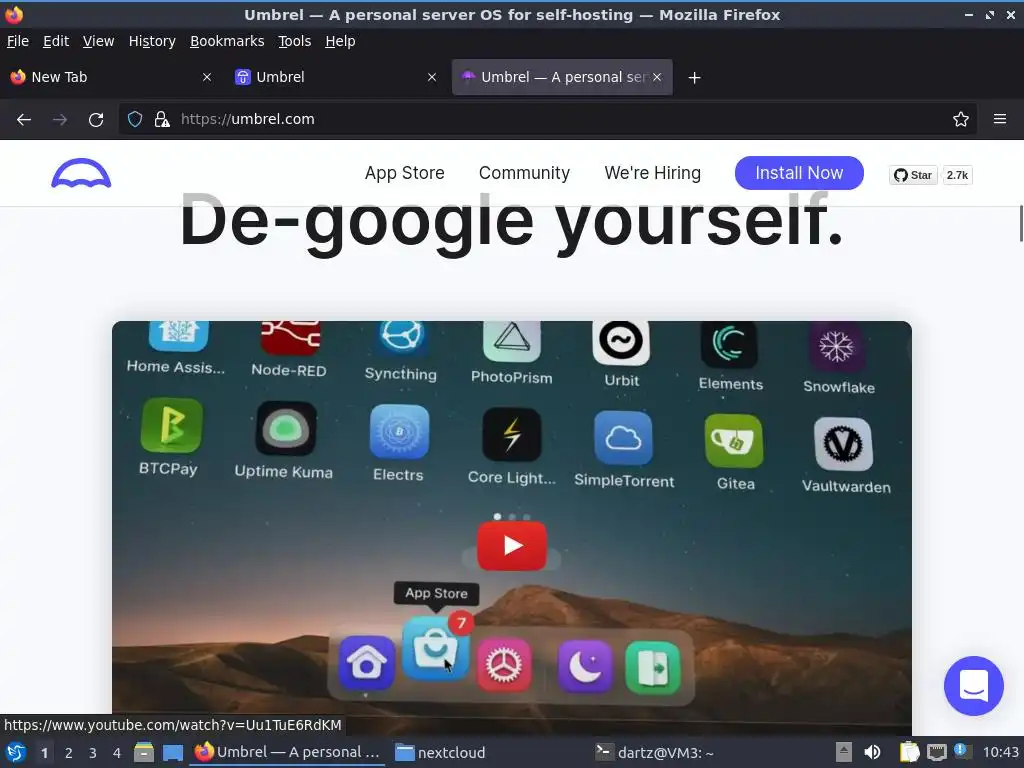
Task: Click the Community nav link
Action: click(524, 173)
